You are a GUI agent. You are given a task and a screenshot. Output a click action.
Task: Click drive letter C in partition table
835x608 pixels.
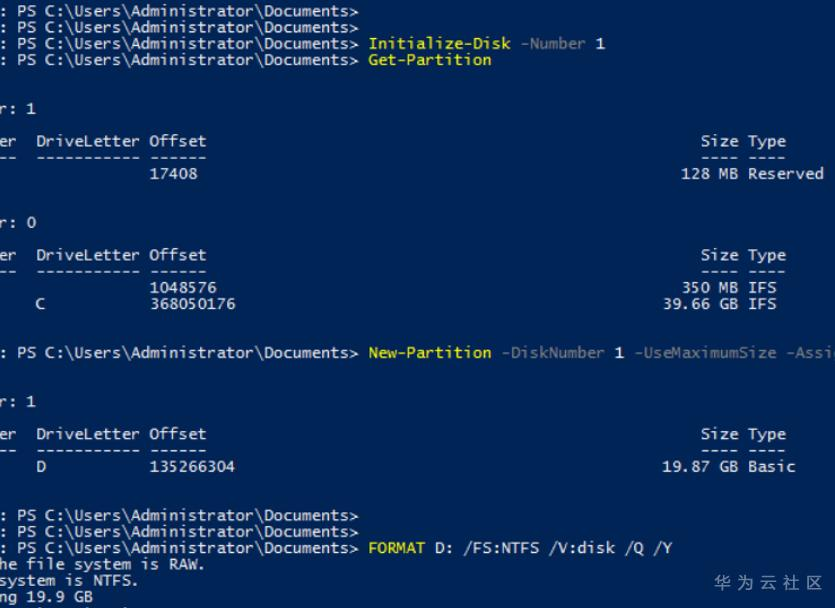[x=41, y=304]
